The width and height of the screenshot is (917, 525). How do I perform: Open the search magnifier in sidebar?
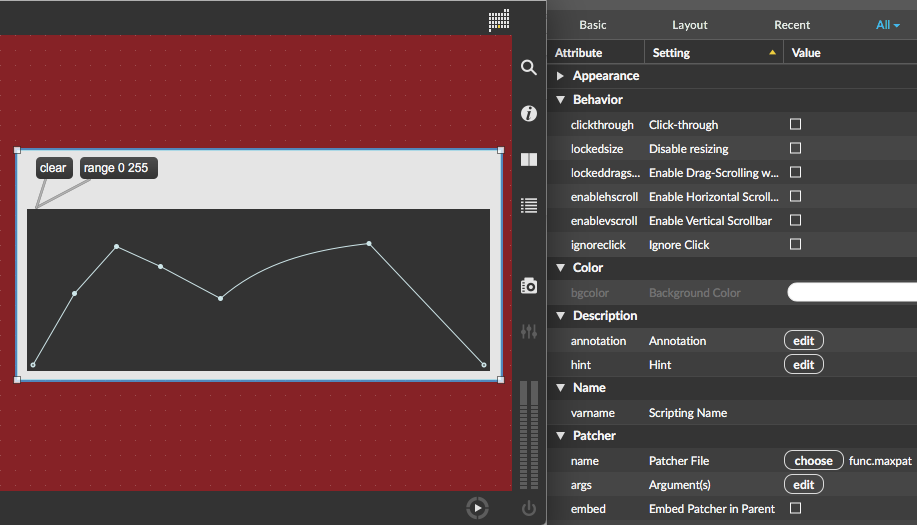(529, 68)
